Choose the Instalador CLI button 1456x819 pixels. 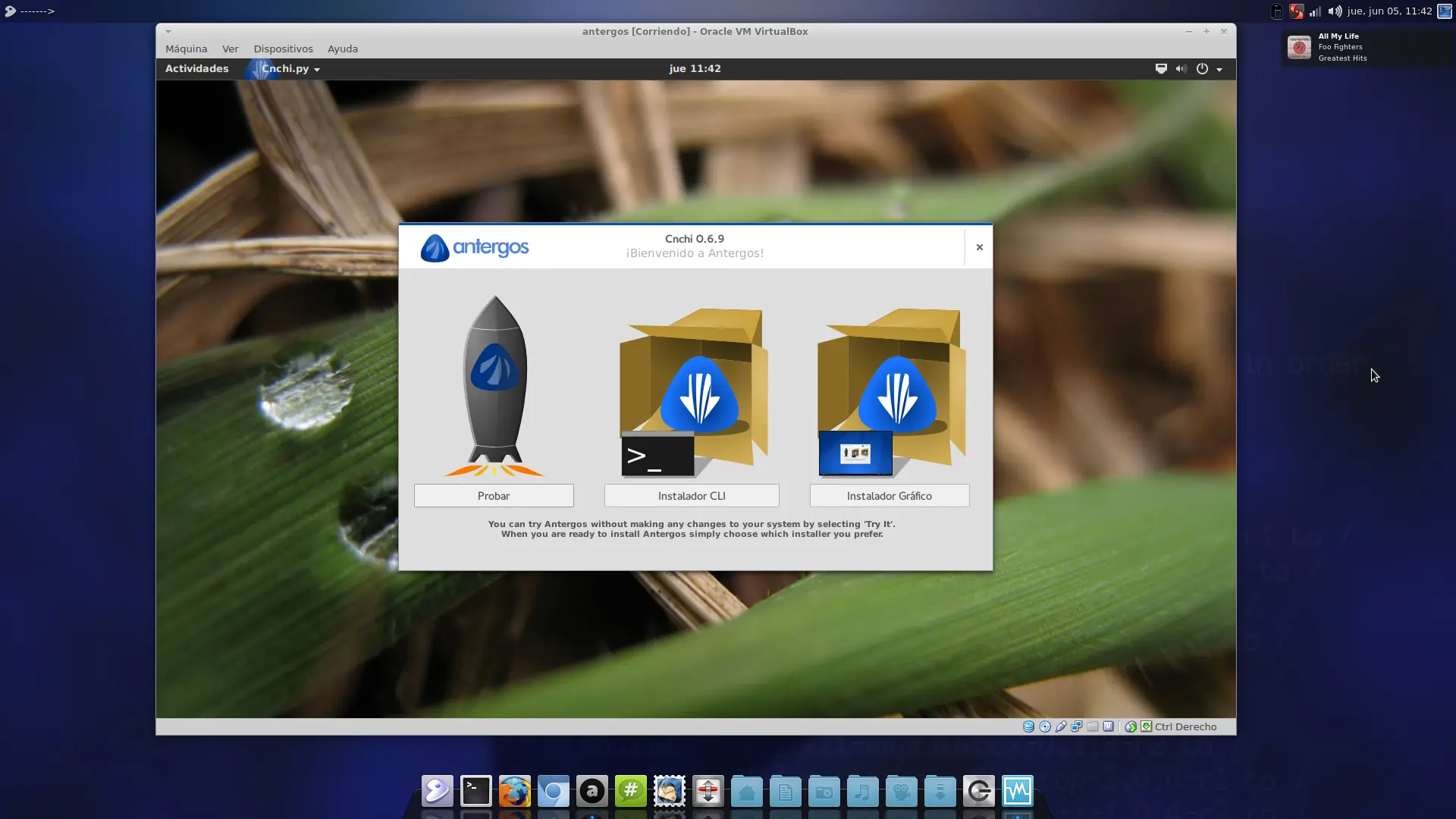tap(692, 496)
